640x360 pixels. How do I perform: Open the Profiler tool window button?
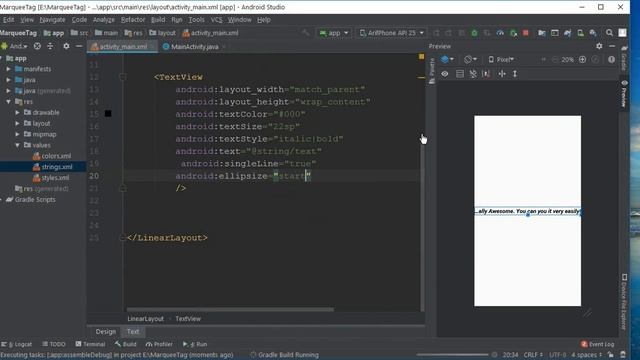159,344
